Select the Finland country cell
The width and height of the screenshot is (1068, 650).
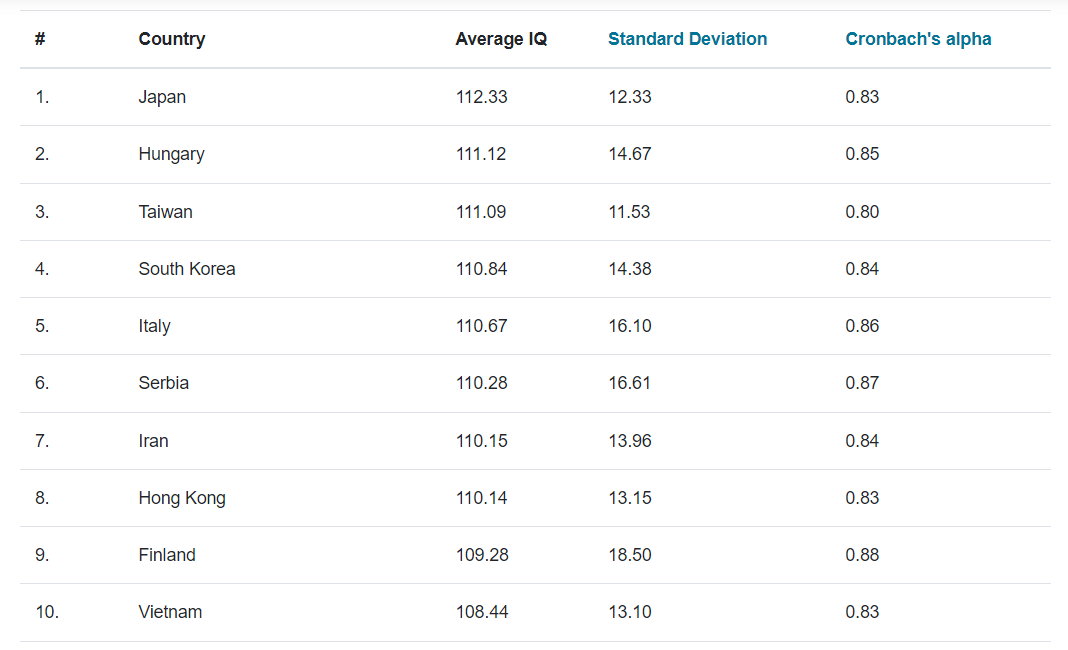click(167, 555)
